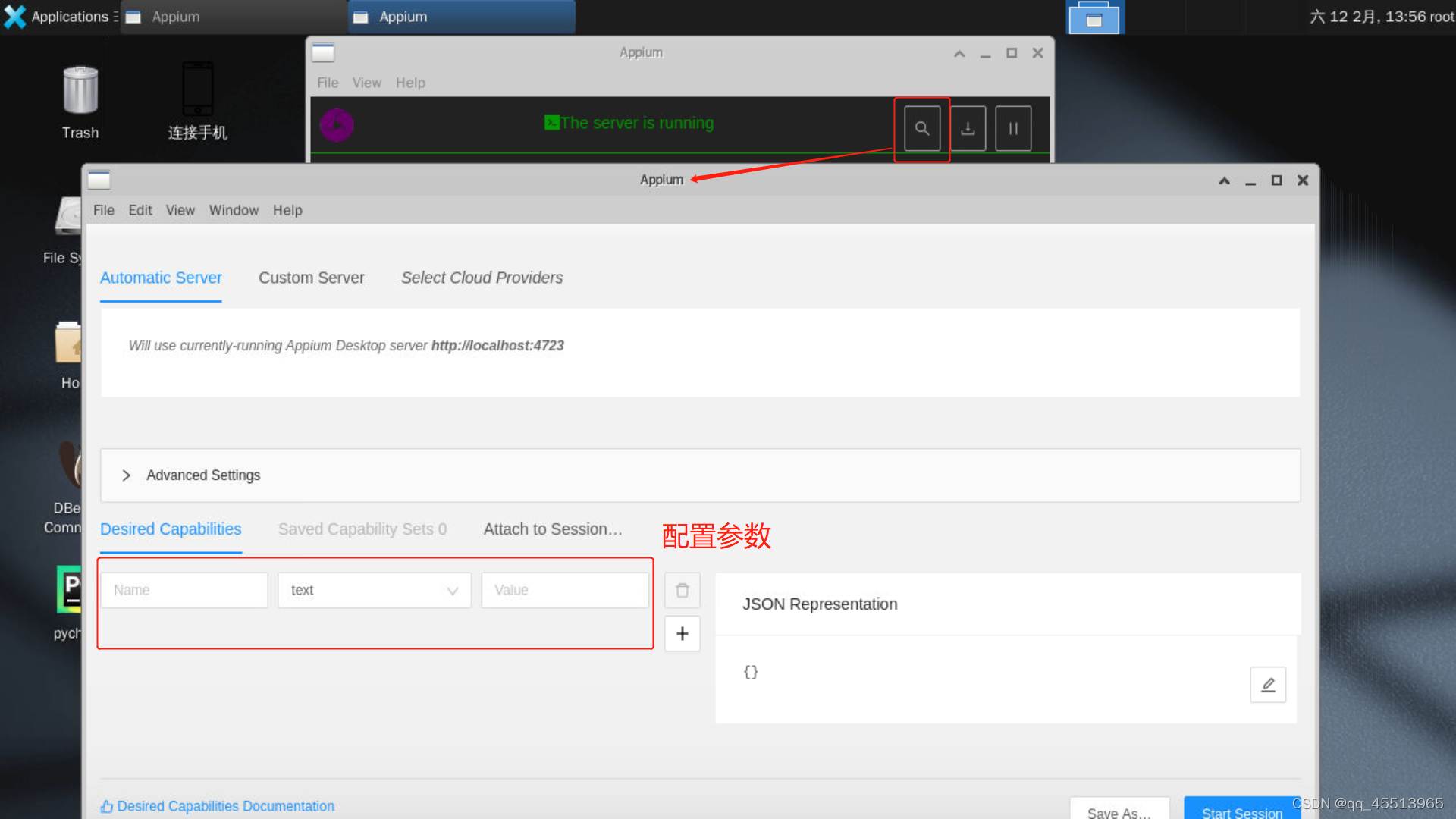Screen dimensions: 1456x819
Task: Click the pencil edit JSON icon
Action: coord(1267,685)
